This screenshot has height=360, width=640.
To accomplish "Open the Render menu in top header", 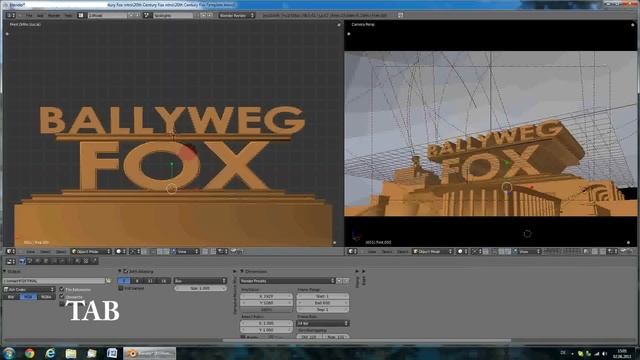I will (54, 16).
